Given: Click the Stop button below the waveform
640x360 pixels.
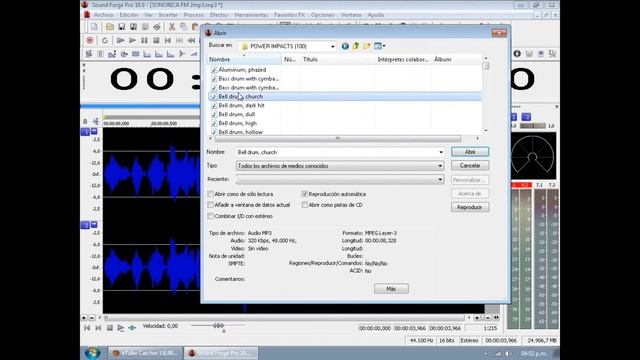Looking at the screenshot, I should pos(110,328).
